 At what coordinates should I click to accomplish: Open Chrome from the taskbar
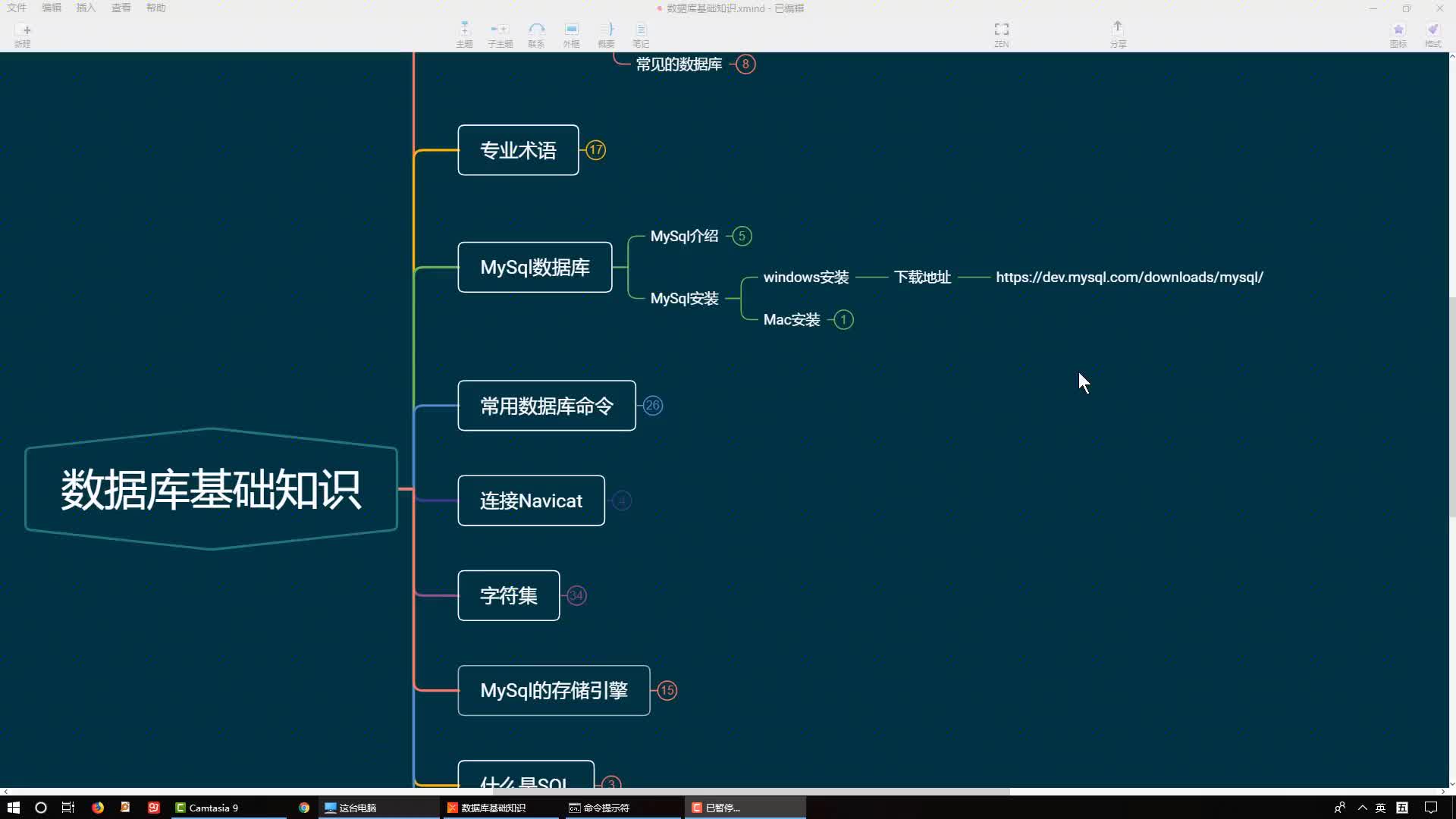click(x=304, y=808)
